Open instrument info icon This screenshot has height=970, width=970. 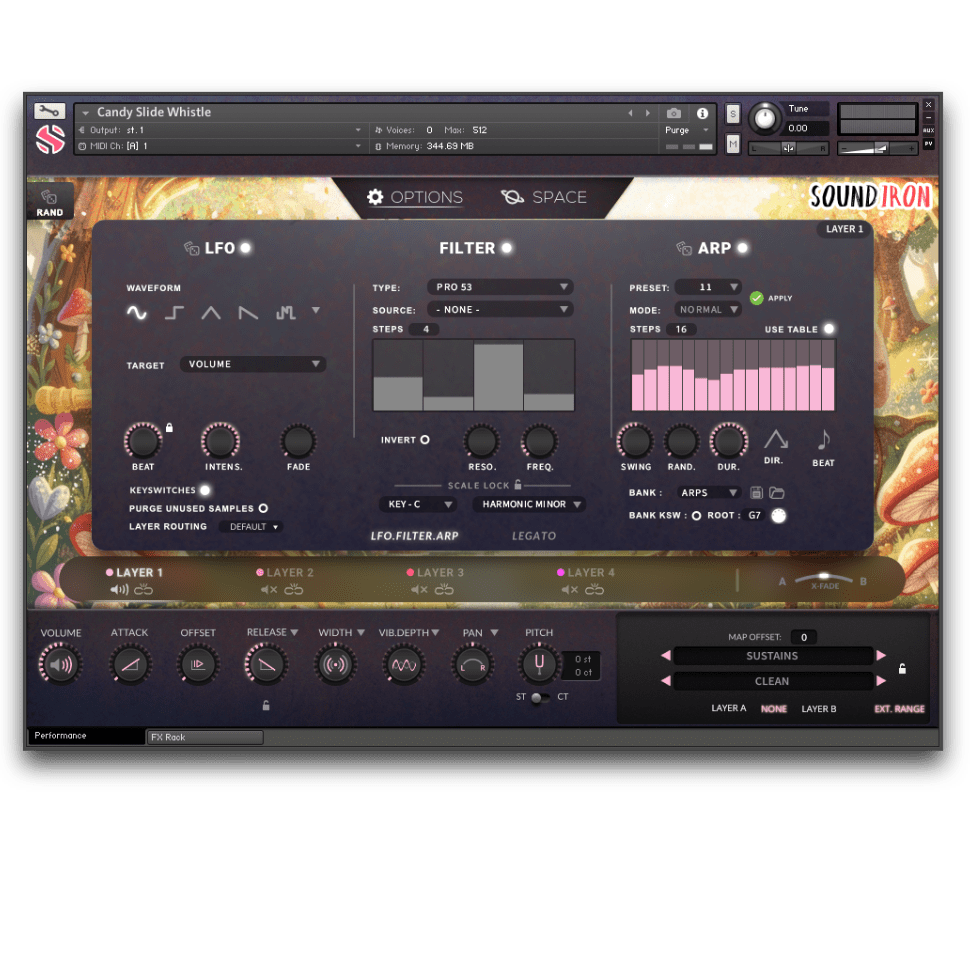[702, 113]
